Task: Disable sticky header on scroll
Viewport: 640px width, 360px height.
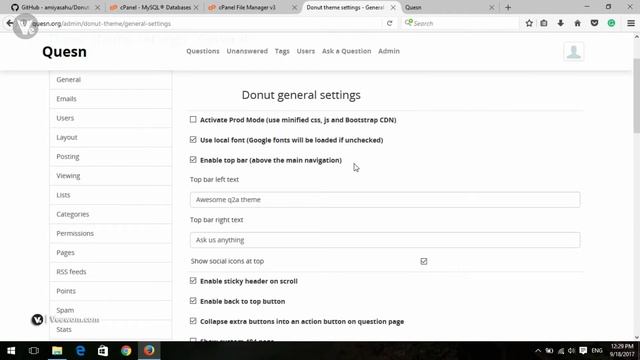Action: (193, 281)
